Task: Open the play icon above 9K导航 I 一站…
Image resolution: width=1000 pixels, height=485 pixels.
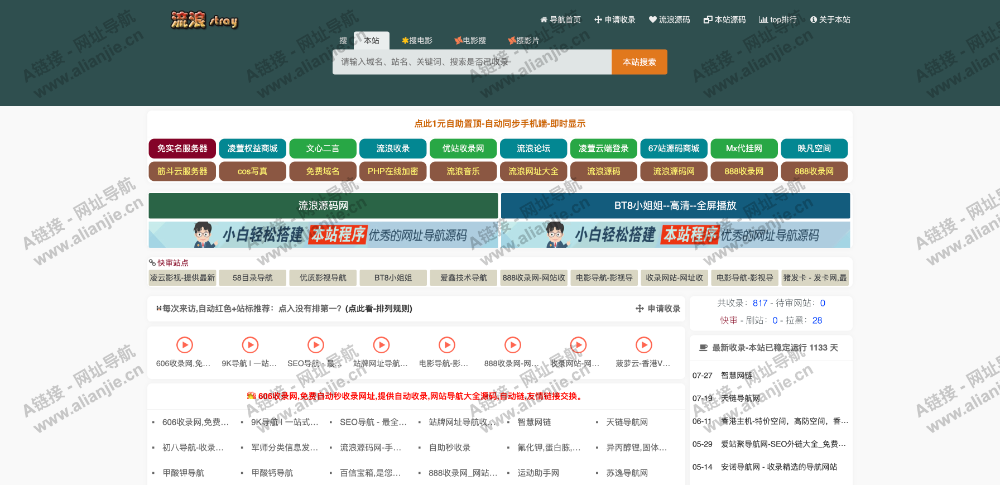Action: point(250,345)
